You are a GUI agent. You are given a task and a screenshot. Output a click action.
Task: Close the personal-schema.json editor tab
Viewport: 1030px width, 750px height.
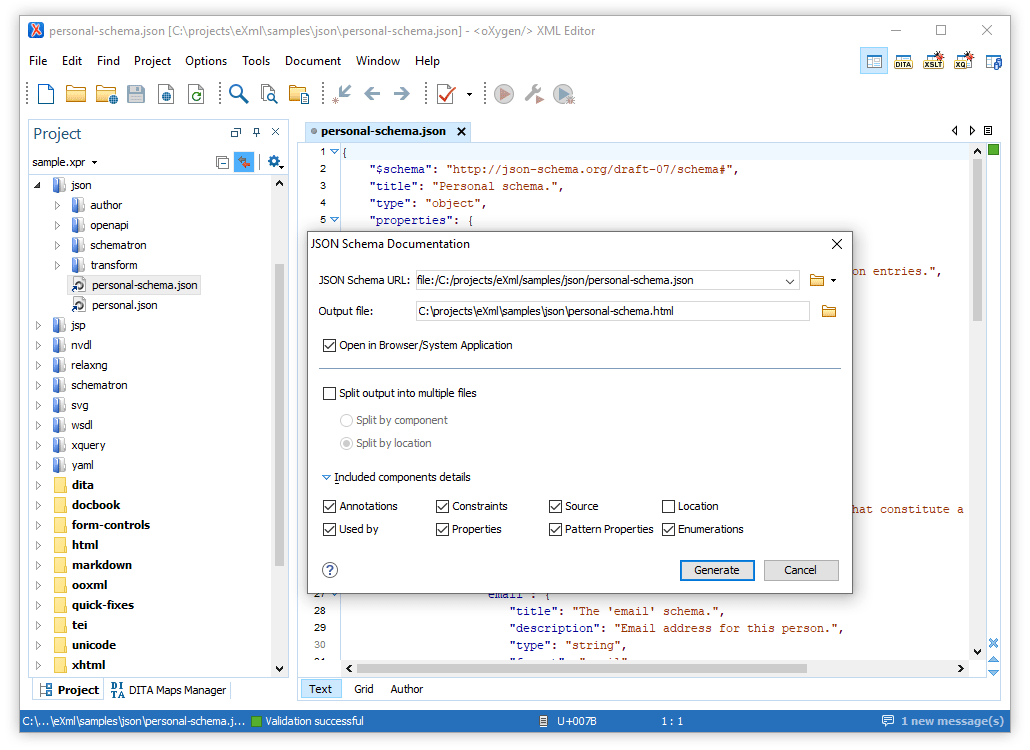[x=462, y=131]
